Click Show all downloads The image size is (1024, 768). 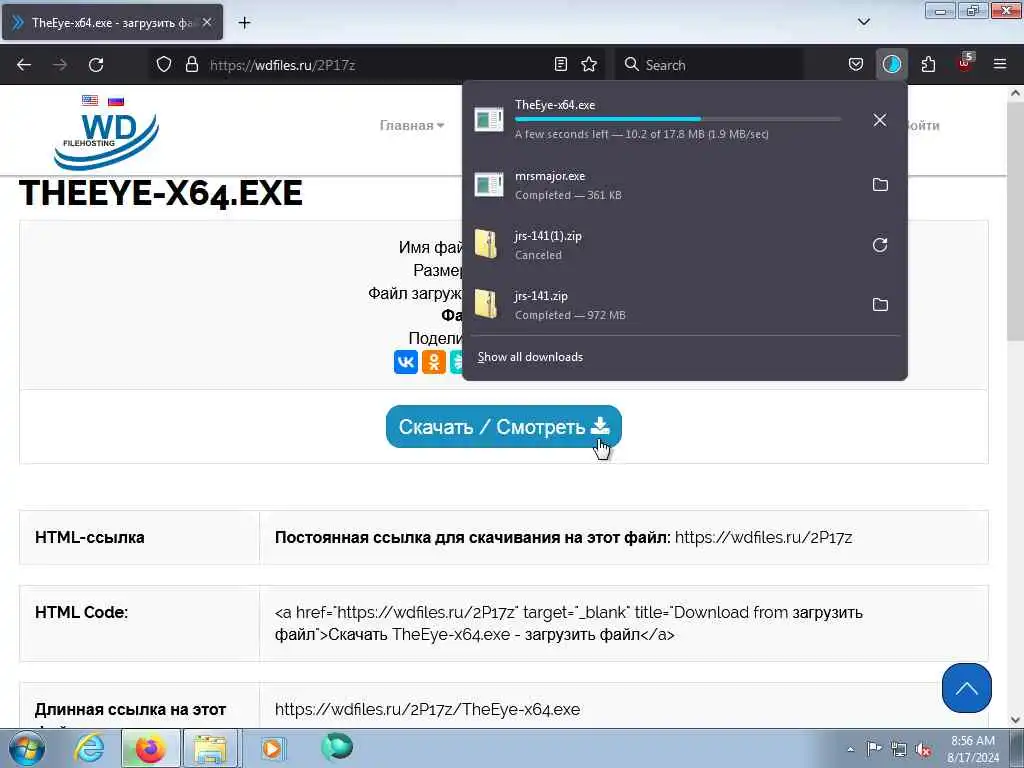530,357
